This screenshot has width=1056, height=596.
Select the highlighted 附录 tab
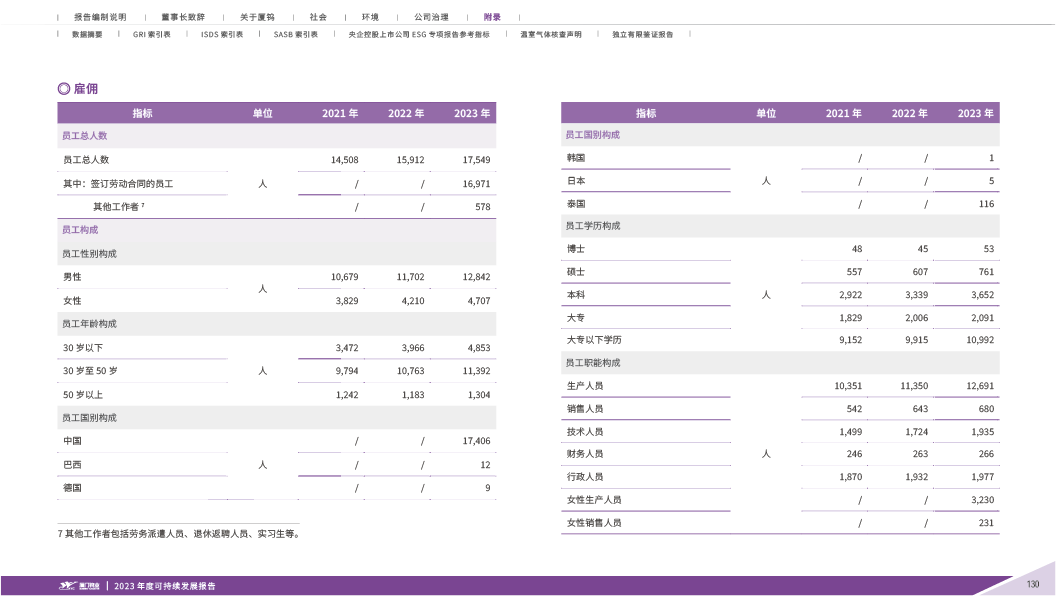(492, 18)
